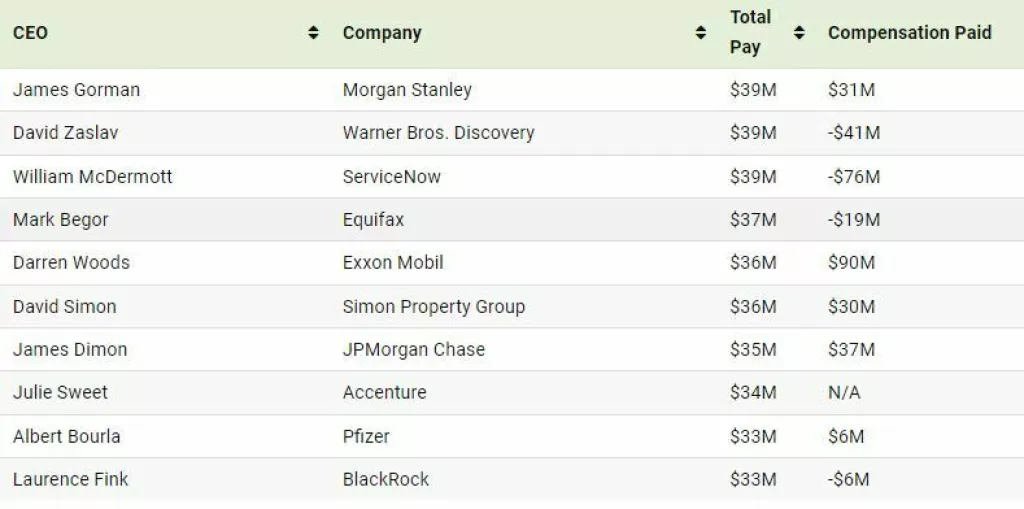Image resolution: width=1024 pixels, height=509 pixels.
Task: Click Julie Sweet's N/A compensation value
Action: click(x=844, y=393)
